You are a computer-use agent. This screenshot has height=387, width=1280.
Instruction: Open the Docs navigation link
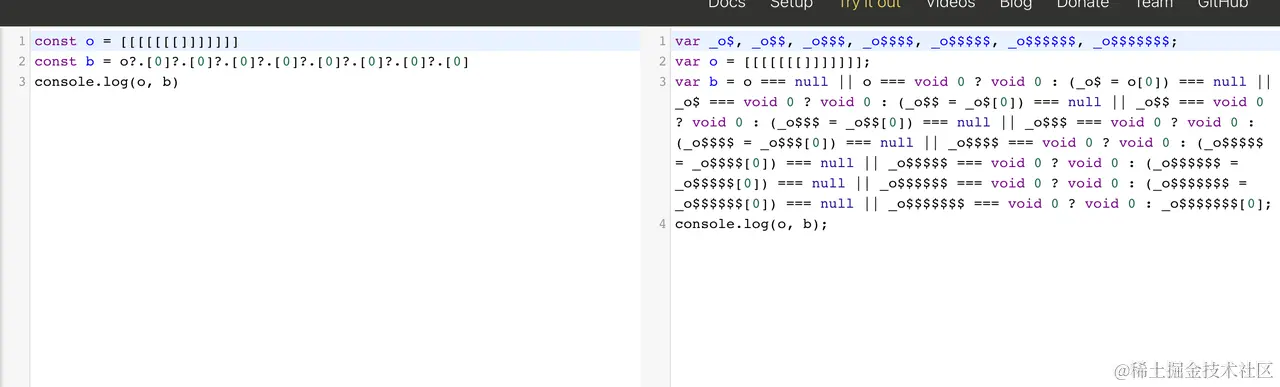pyautogui.click(x=727, y=5)
